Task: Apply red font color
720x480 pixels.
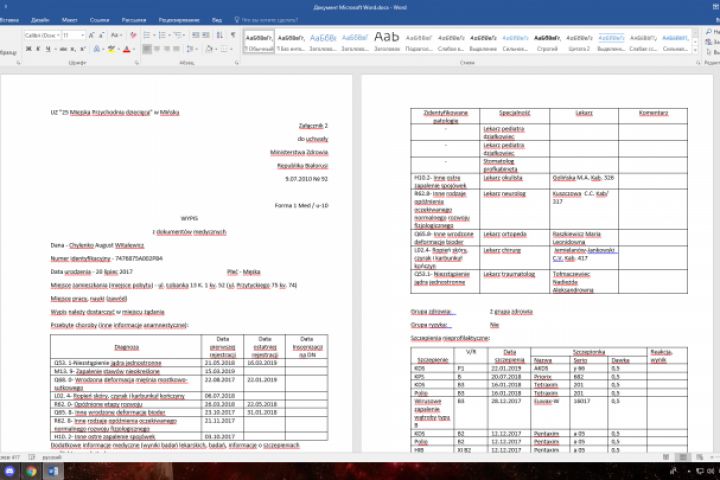Action: 127,49
